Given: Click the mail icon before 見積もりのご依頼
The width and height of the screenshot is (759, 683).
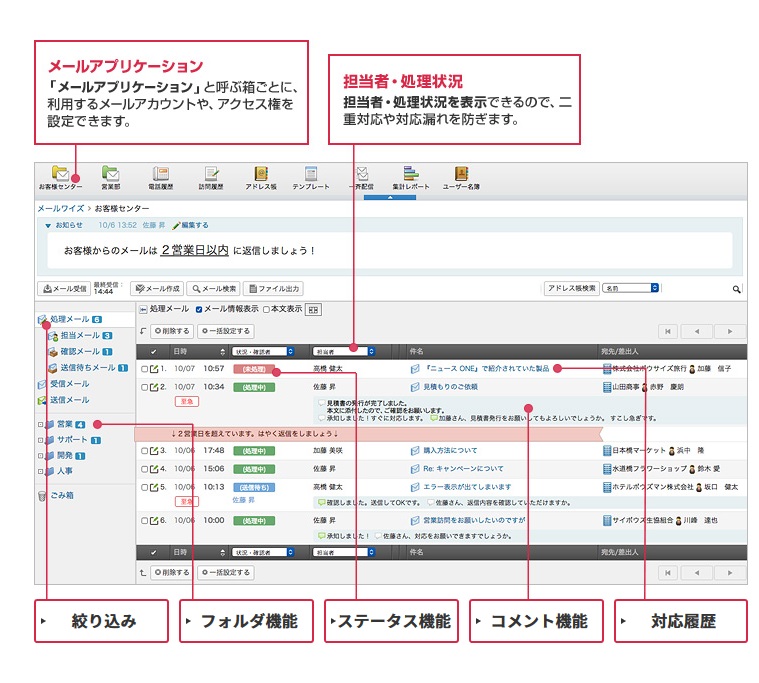Looking at the screenshot, I should click(x=415, y=387).
